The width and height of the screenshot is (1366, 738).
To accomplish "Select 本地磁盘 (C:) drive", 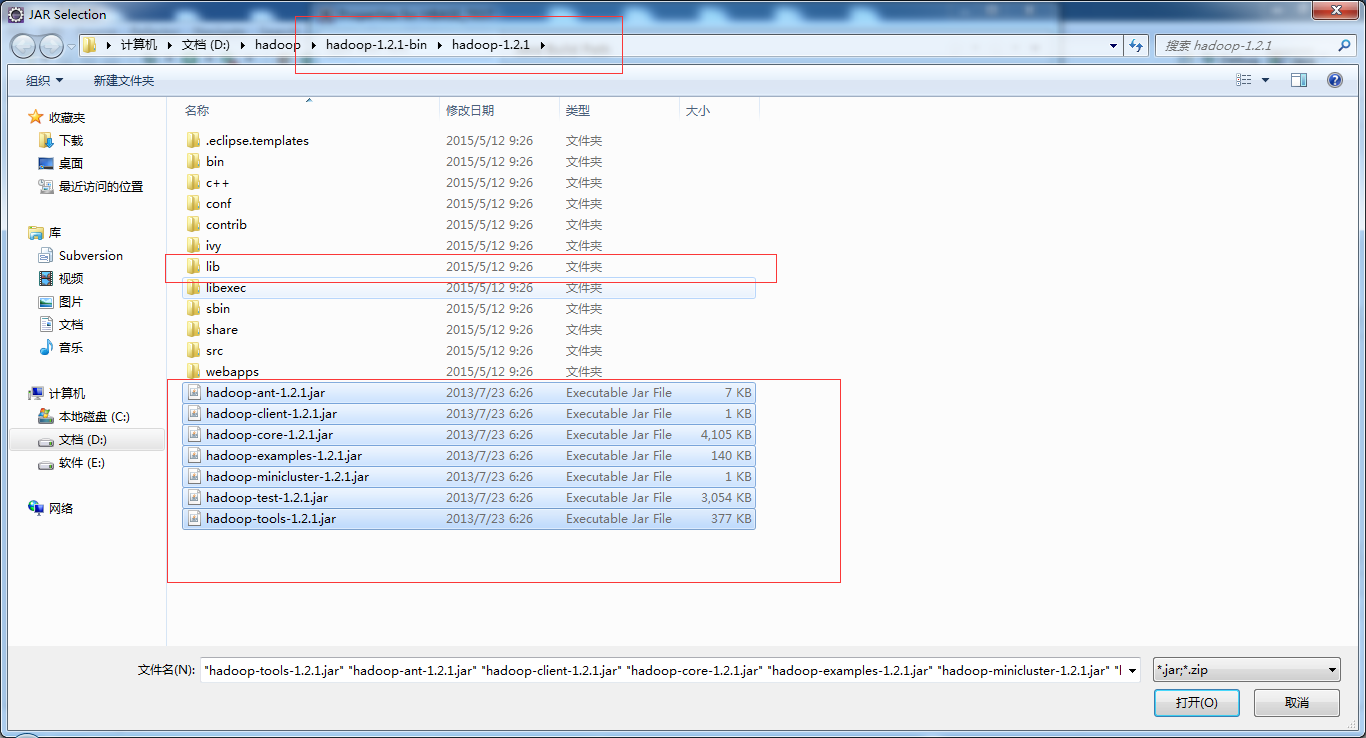I will (x=84, y=416).
